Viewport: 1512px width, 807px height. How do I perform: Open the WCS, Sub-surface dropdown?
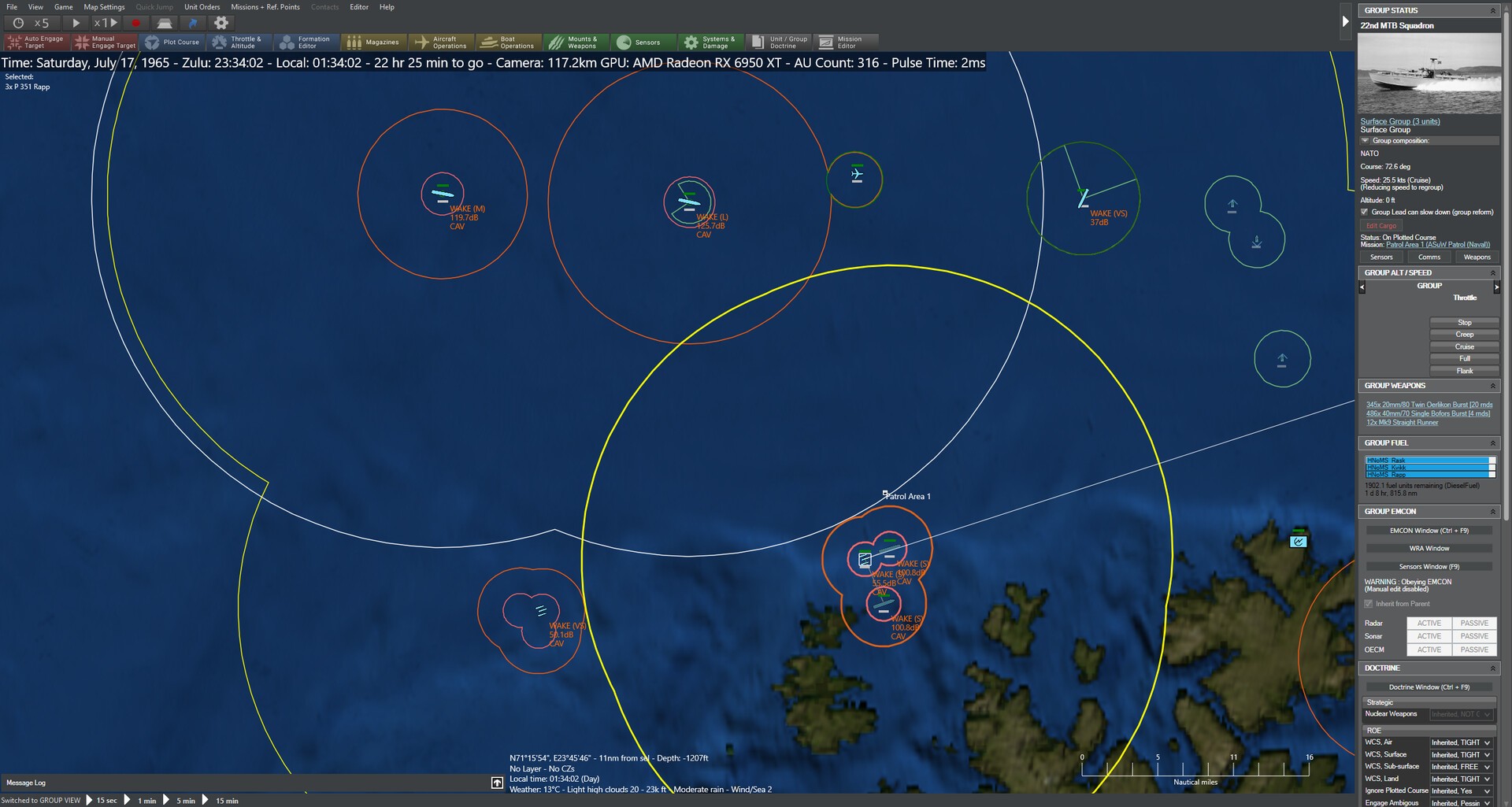tap(1462, 767)
